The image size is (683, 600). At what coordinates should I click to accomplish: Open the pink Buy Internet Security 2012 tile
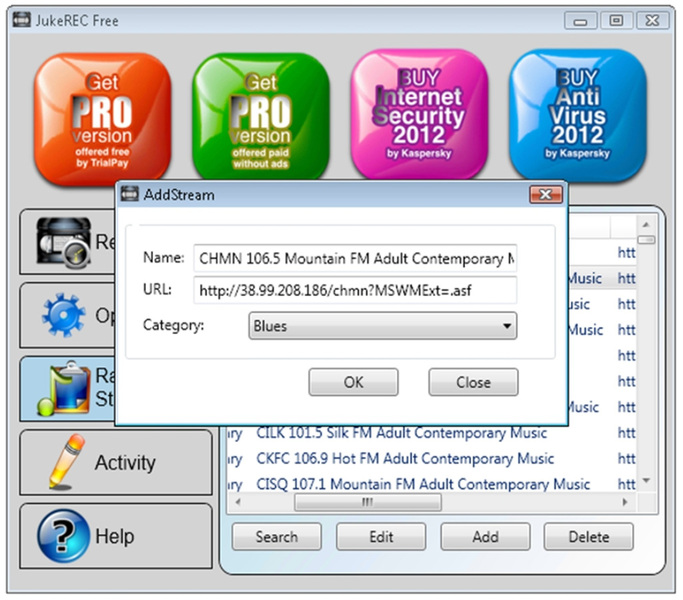tap(419, 116)
